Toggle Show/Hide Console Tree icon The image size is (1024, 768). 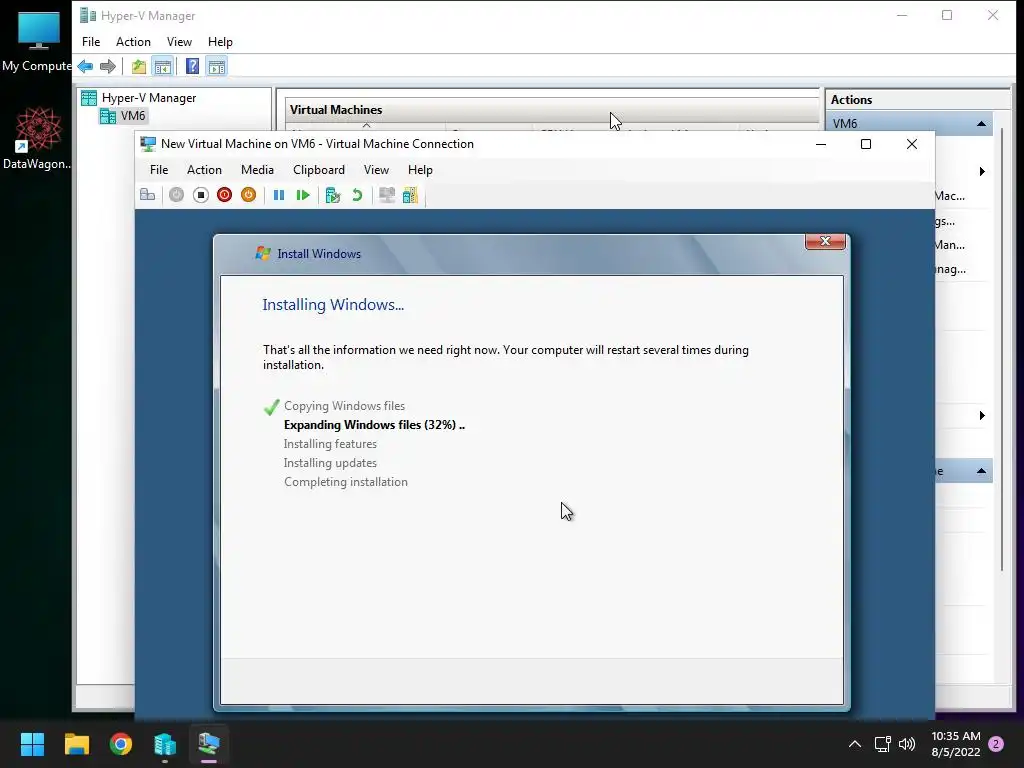163,66
